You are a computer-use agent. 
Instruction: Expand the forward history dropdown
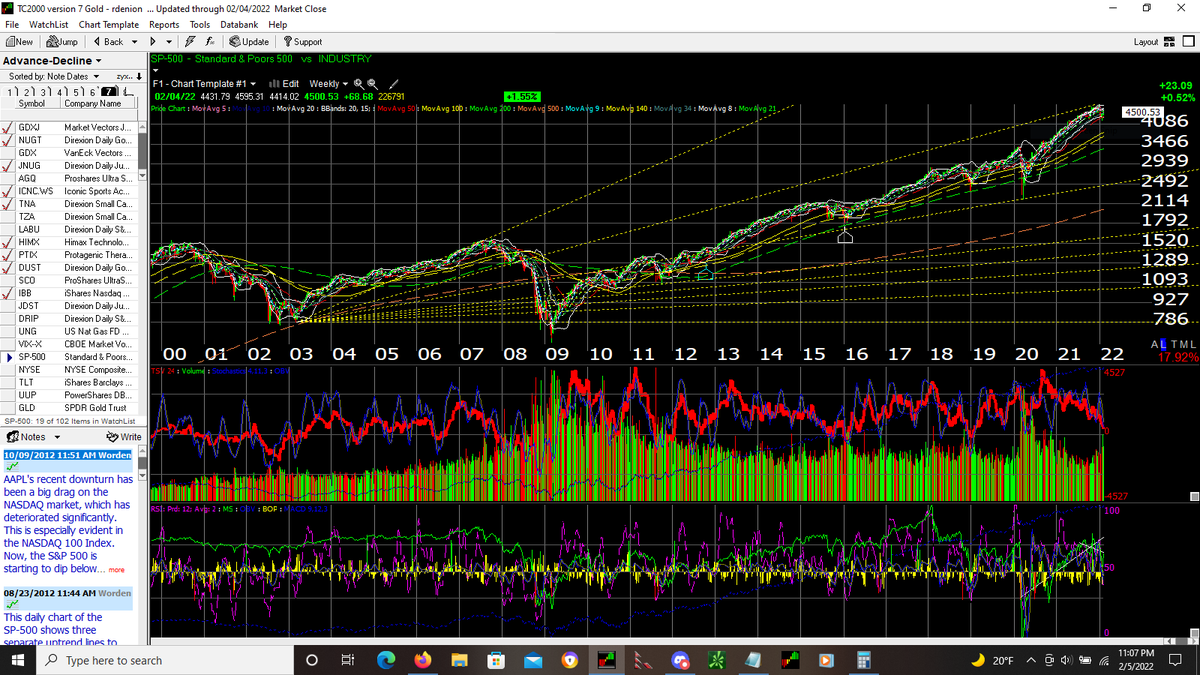169,42
